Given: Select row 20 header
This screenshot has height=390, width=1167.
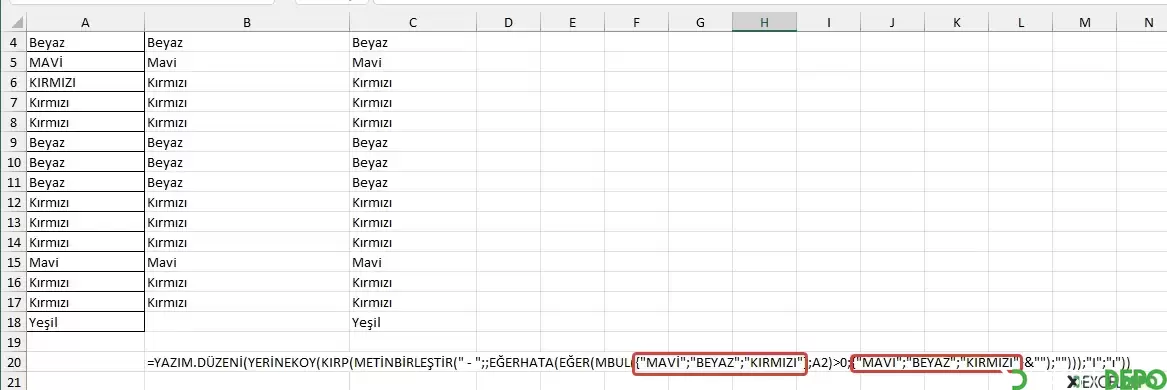Looking at the screenshot, I should click(x=13, y=363).
